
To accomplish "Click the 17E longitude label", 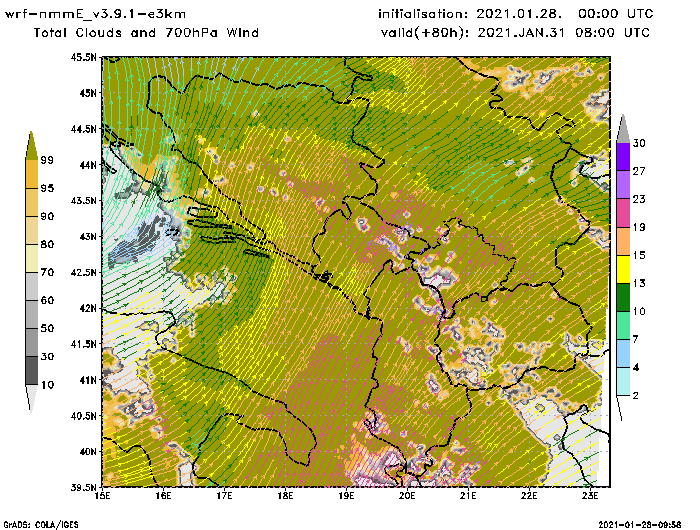I will click(224, 496).
